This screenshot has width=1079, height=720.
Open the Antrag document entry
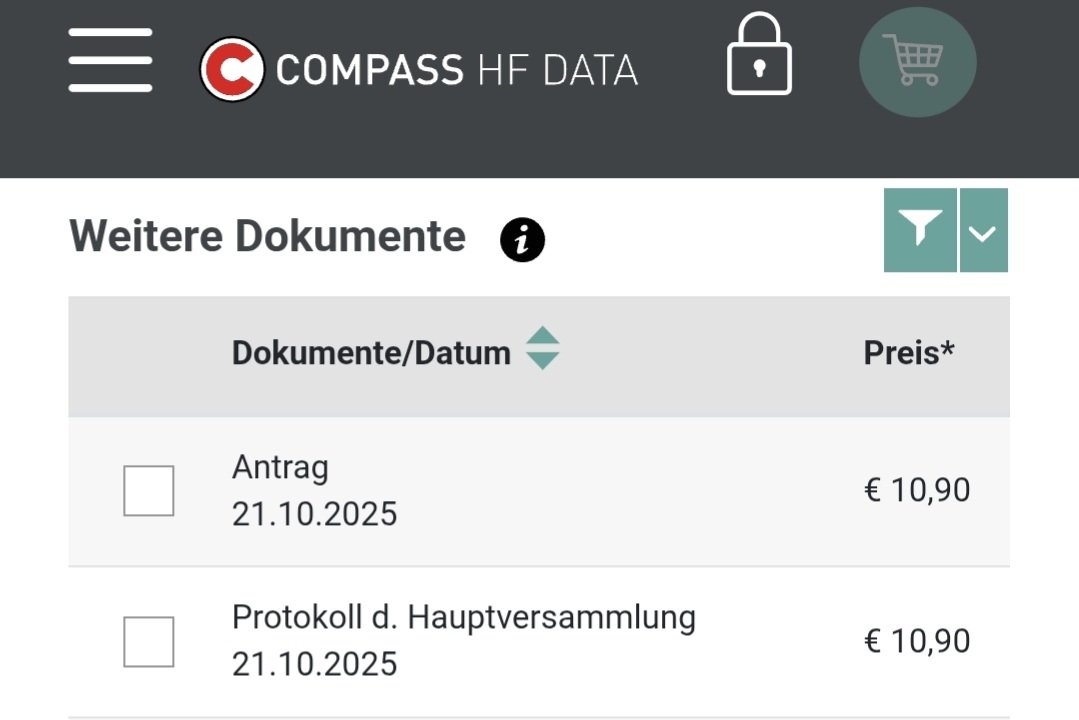click(280, 467)
